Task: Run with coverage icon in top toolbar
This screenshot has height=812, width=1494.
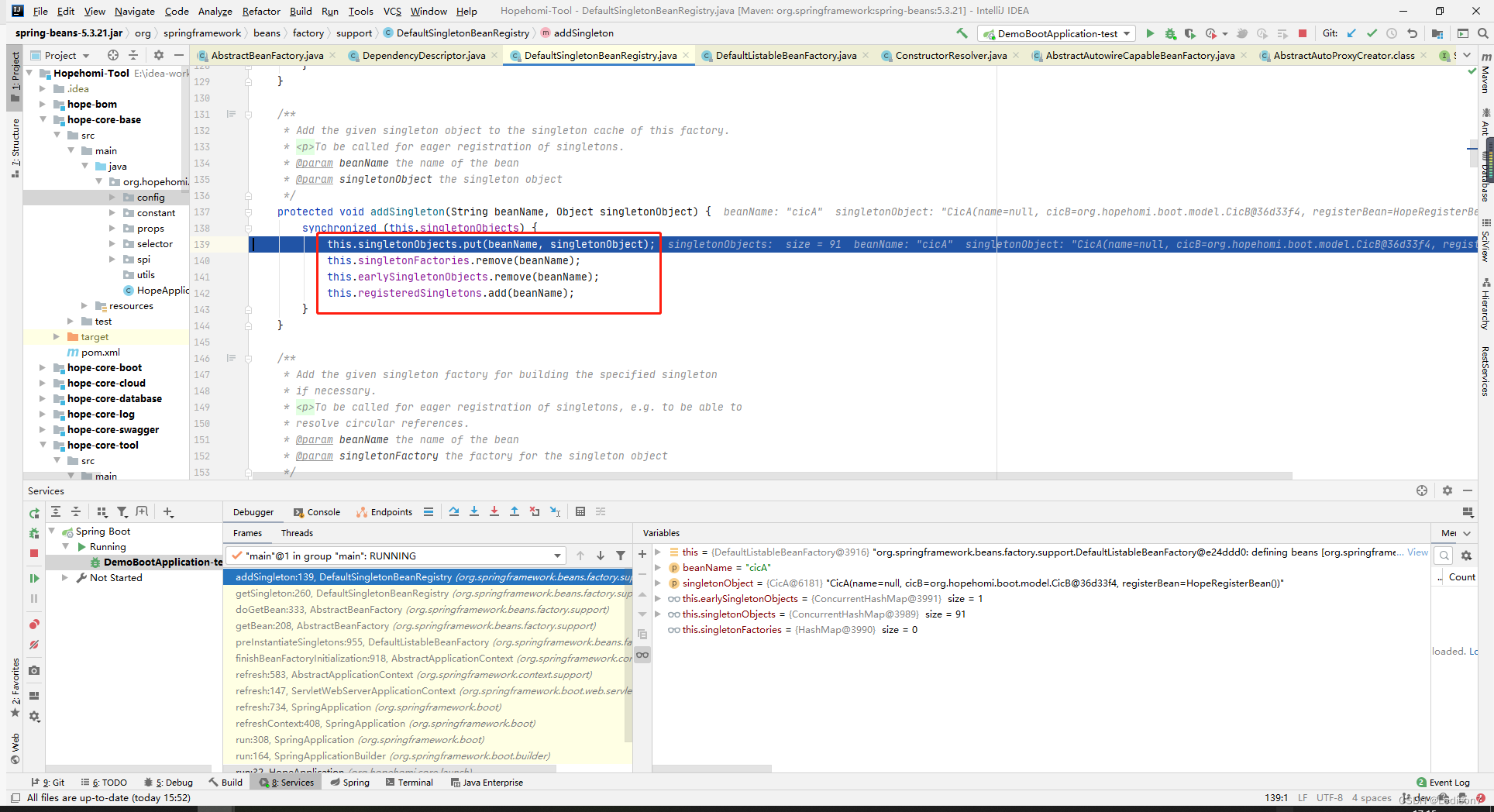Action: 1190,33
